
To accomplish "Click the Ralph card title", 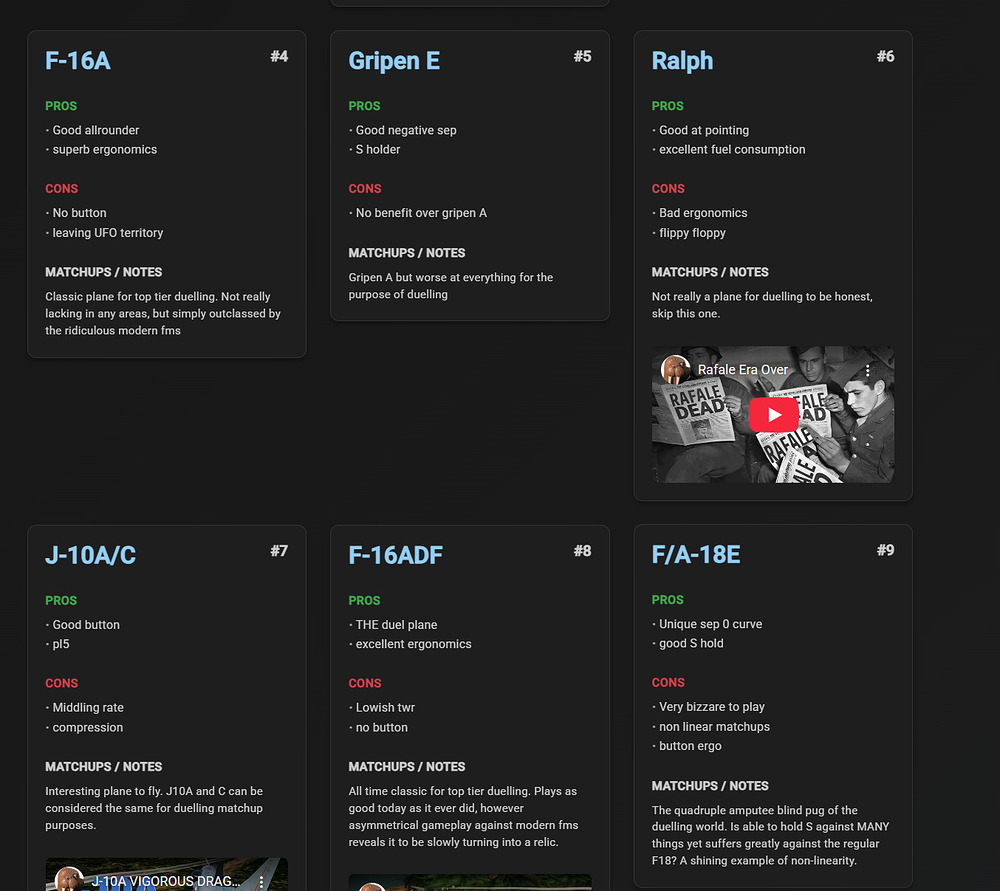I will click(682, 61).
